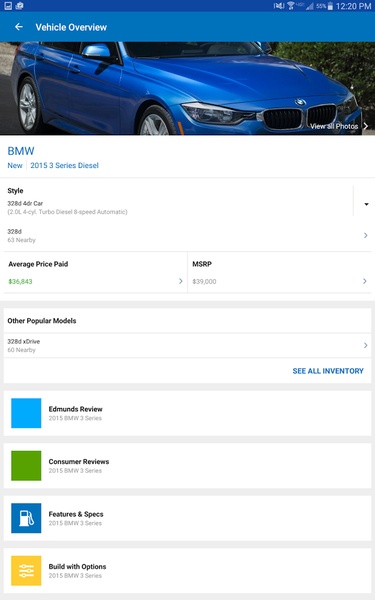Tap the fuel pump Features & Specs icon
Viewport: 375px width, 600px height.
pos(26,518)
